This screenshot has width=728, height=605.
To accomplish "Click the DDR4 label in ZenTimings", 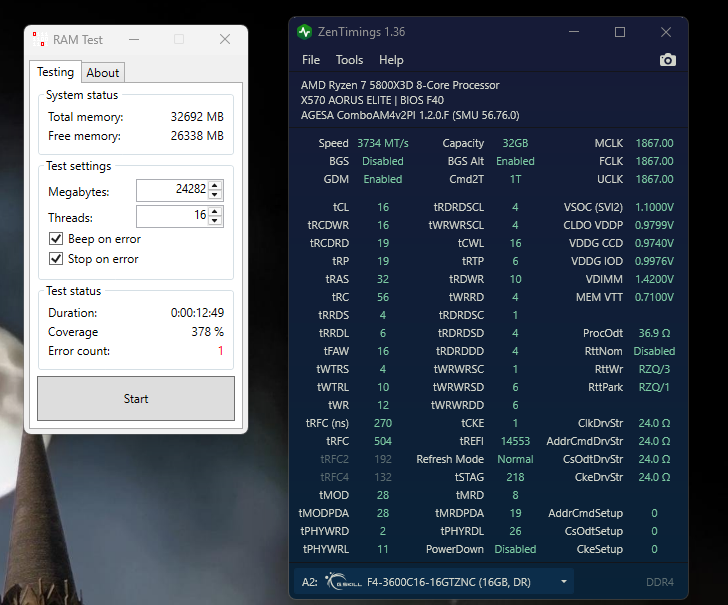I will [660, 582].
